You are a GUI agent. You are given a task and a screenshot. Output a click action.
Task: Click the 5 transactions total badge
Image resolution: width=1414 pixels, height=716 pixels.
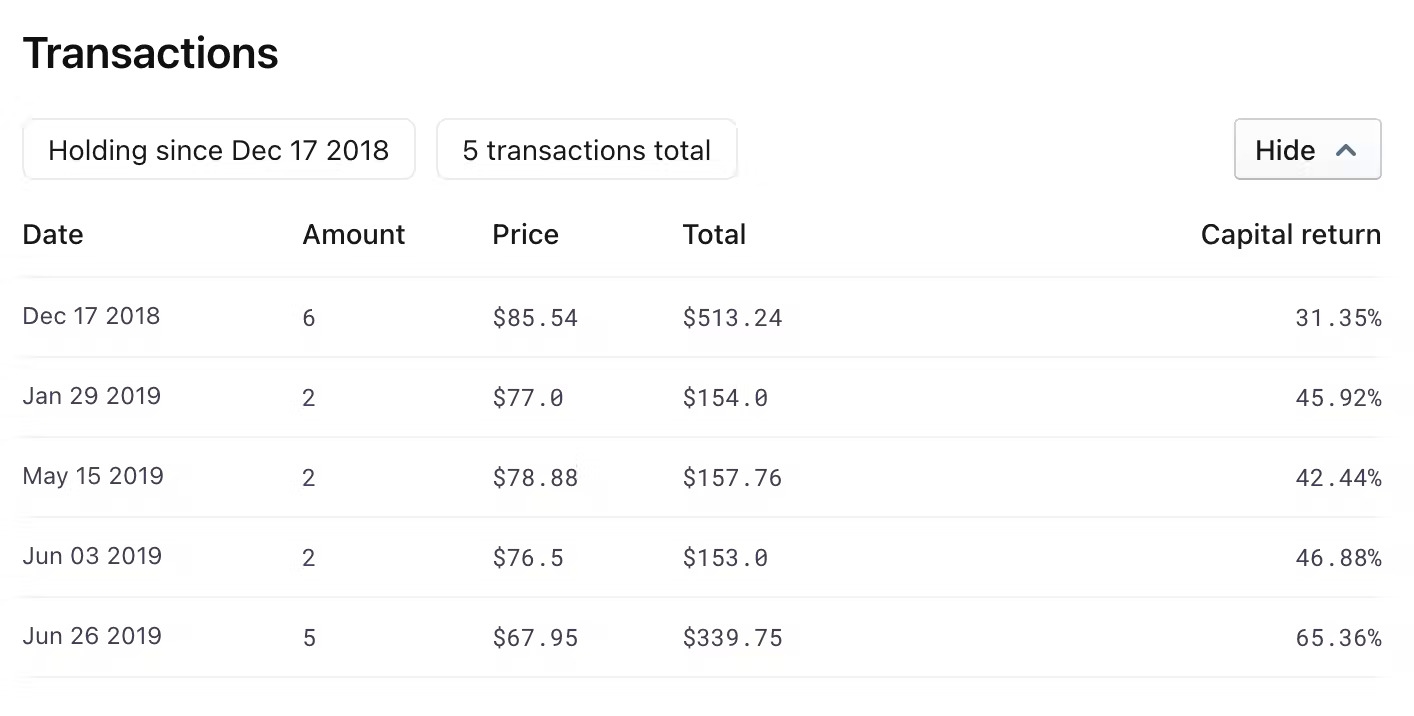(586, 150)
